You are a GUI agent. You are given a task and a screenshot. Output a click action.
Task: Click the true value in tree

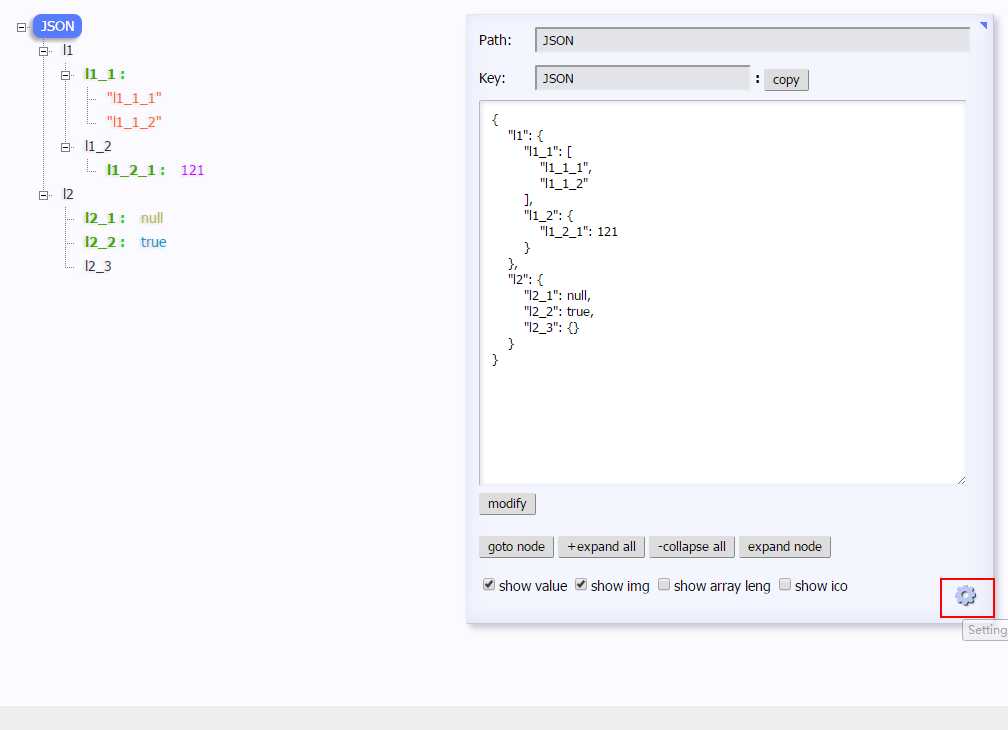pos(153,242)
